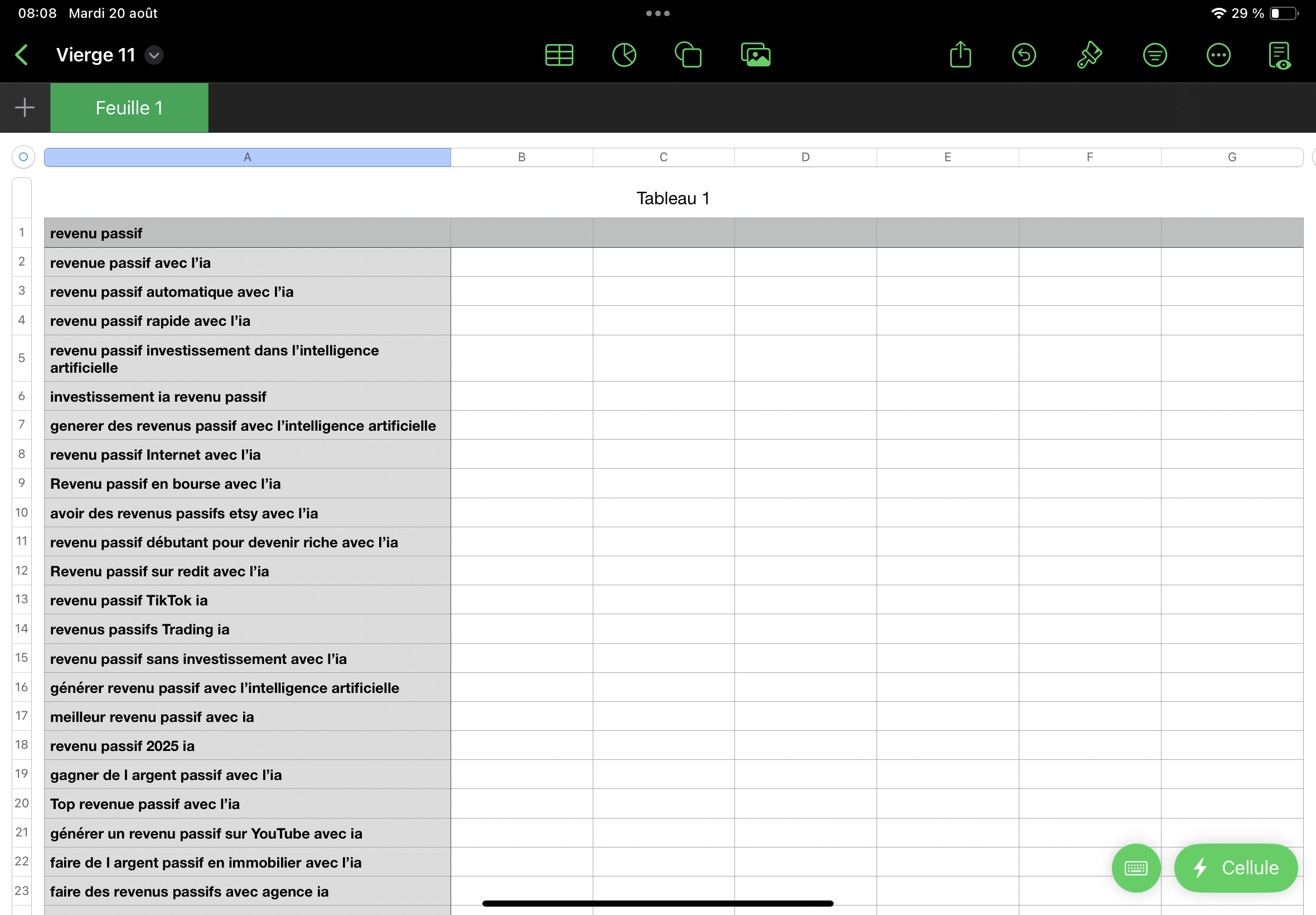Viewport: 1316px width, 915px height.
Task: Select the Feuille 1 sheet tab
Action: [129, 107]
